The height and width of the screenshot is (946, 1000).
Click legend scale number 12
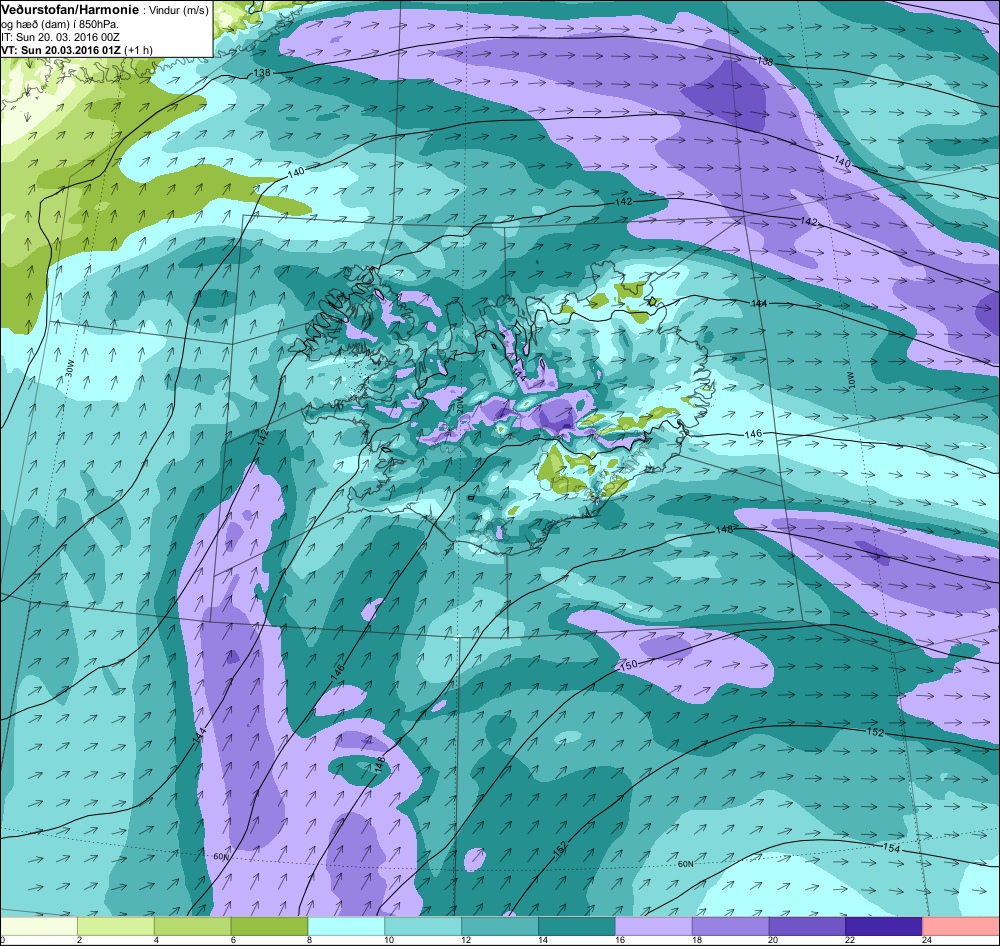466,940
